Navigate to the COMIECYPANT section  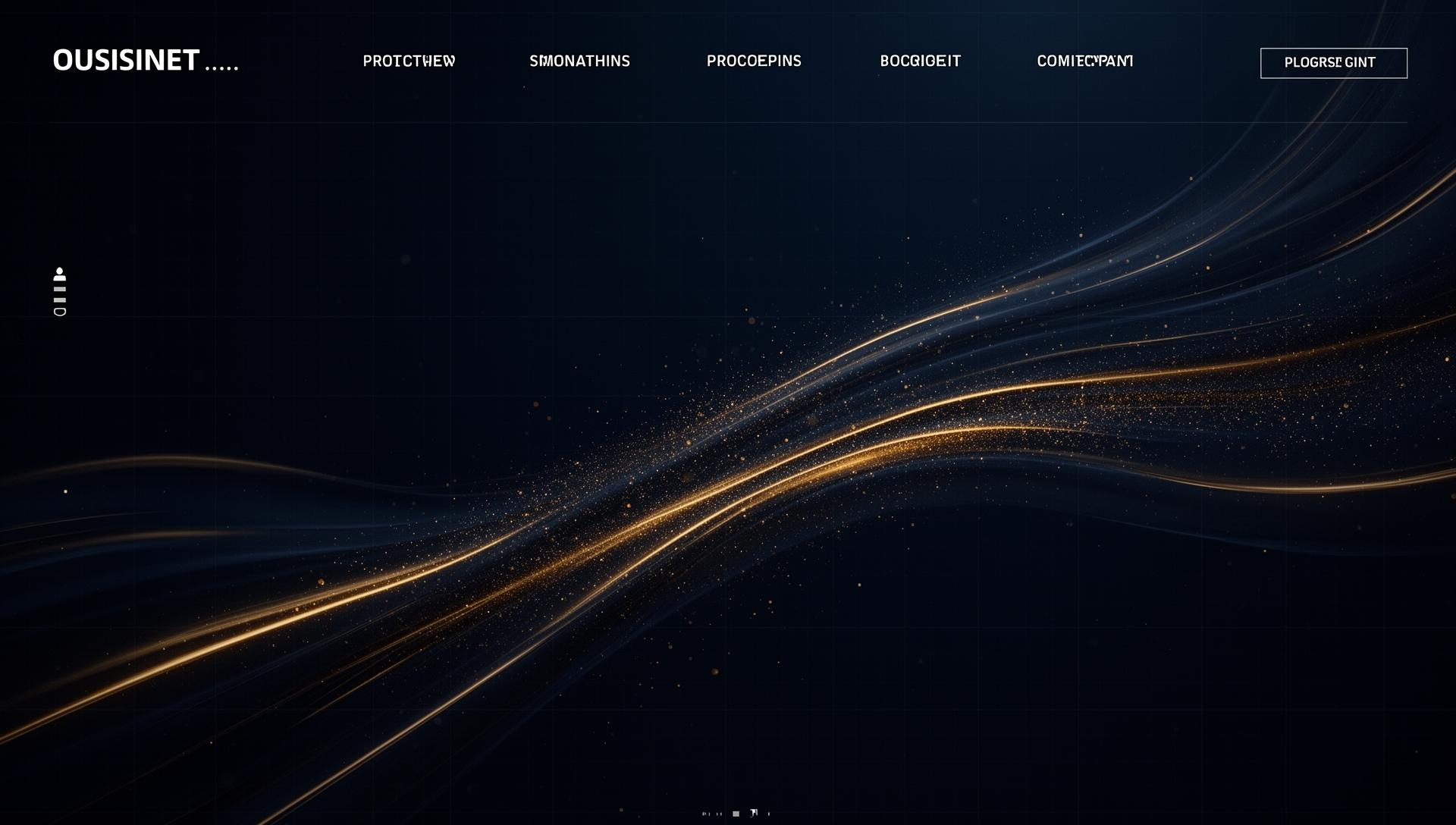1084,61
